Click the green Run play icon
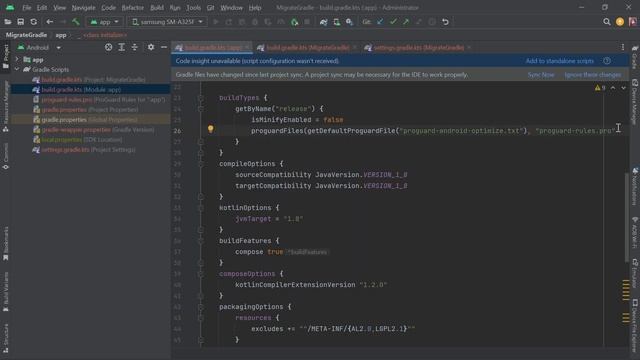The image size is (640, 360). click(216, 22)
